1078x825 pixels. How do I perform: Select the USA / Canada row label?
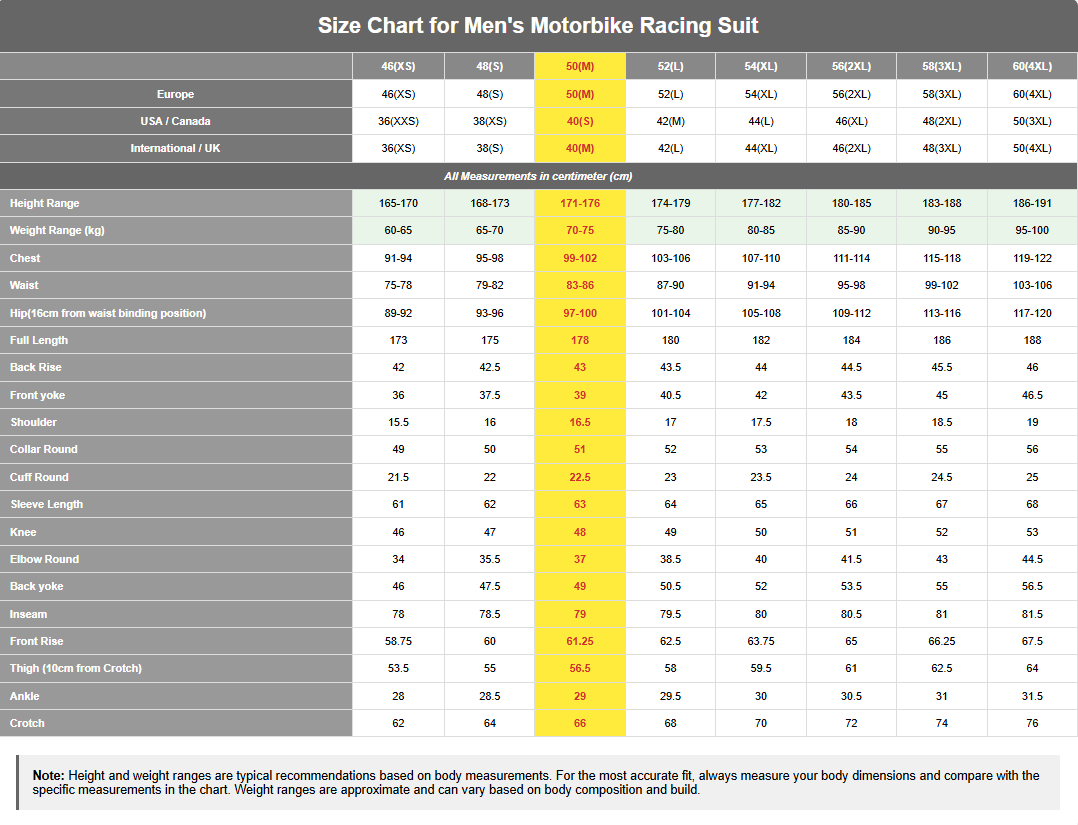175,121
